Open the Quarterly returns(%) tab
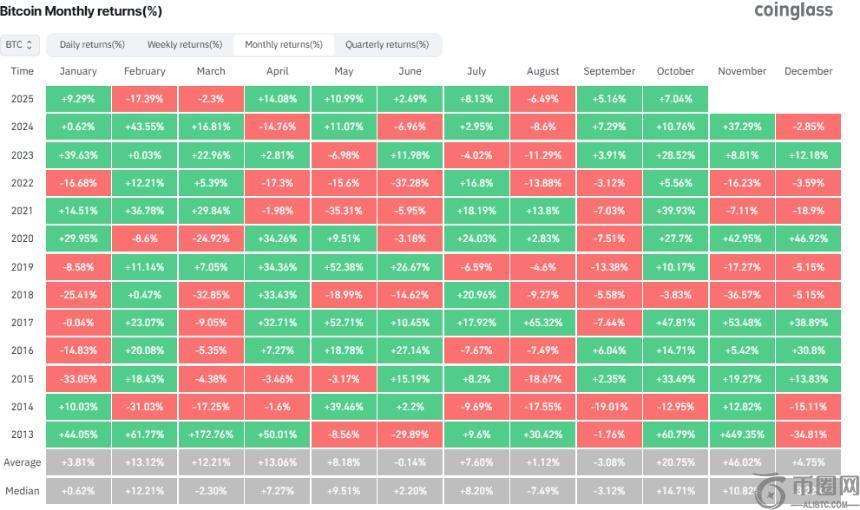This screenshot has width=860, height=510. (387, 45)
